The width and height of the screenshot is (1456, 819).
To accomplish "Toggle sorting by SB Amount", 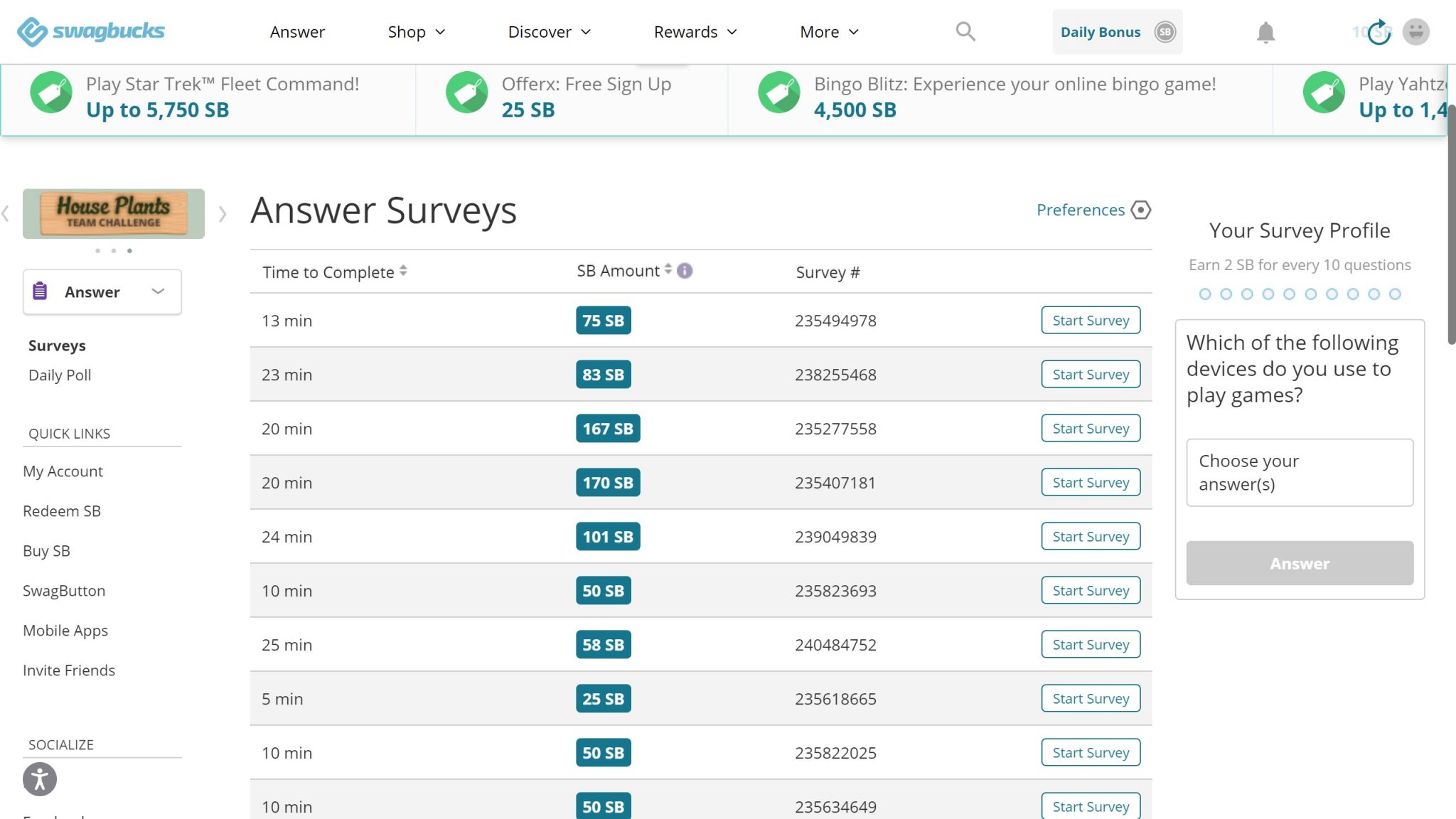I will tap(667, 269).
